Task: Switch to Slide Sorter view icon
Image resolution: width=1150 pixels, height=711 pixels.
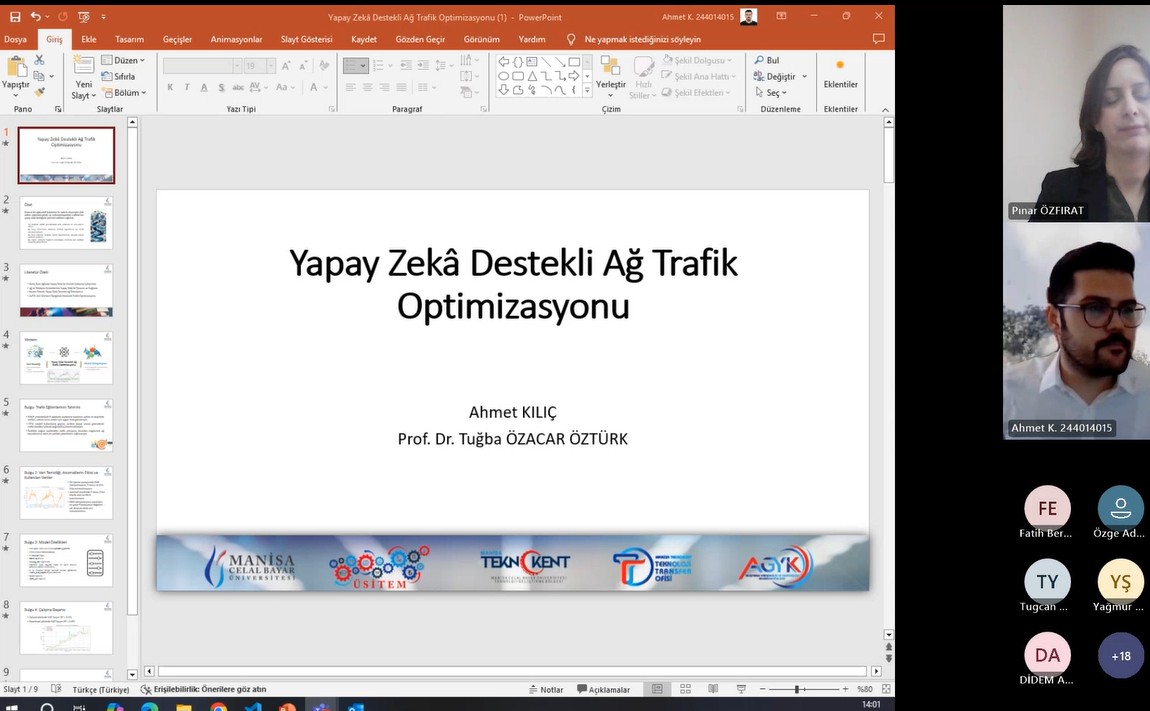Action: (x=685, y=689)
